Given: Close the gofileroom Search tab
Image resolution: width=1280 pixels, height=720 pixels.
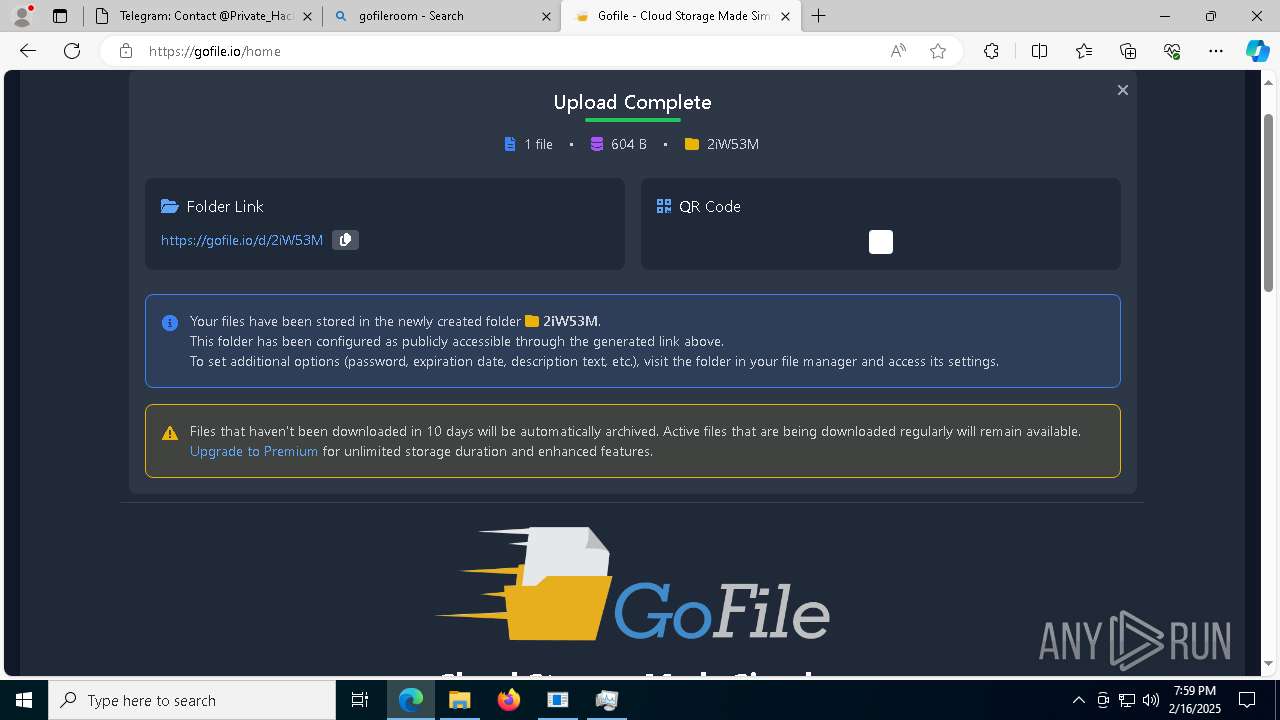Looking at the screenshot, I should 546,16.
